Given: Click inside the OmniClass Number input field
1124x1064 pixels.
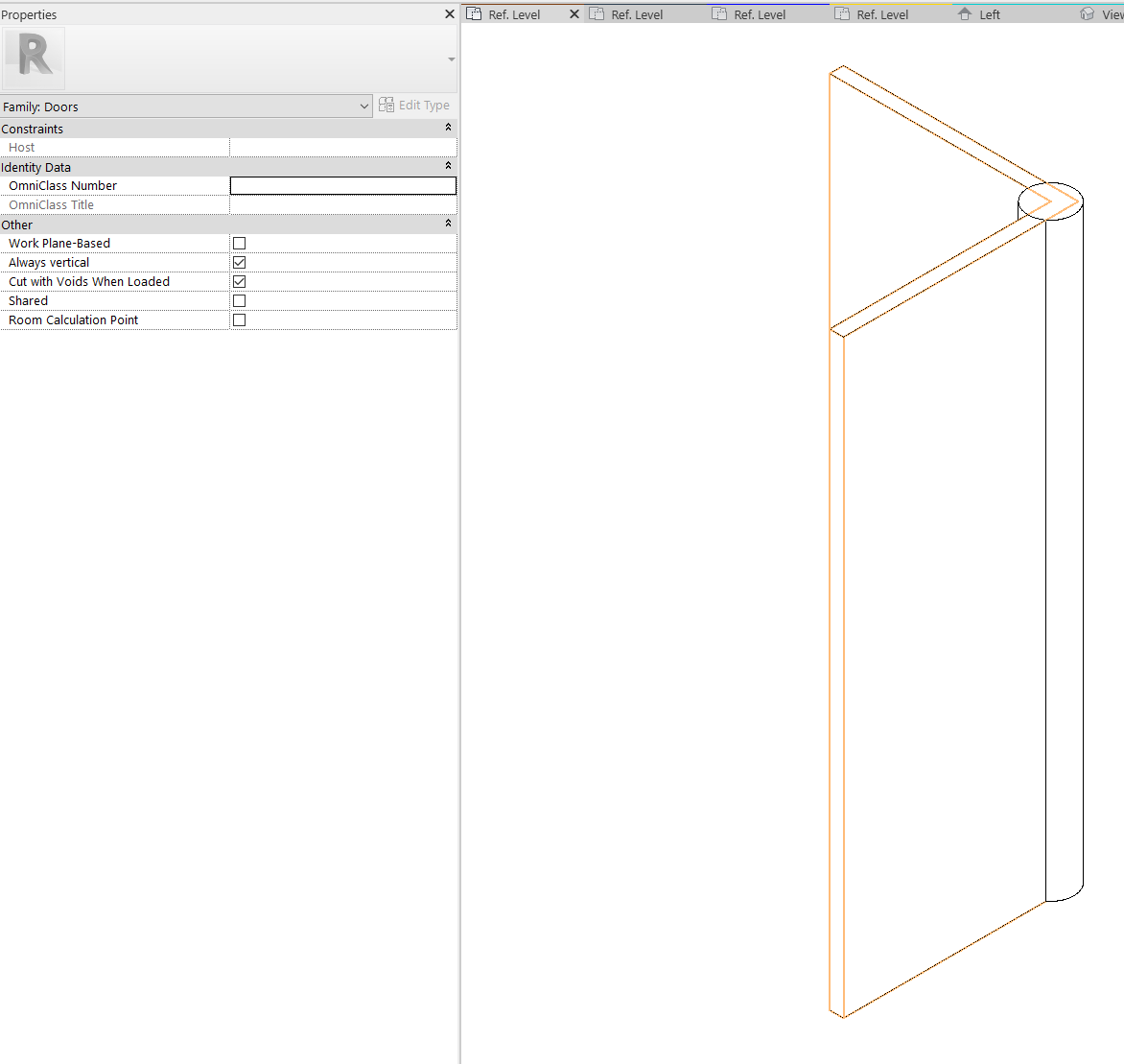Looking at the screenshot, I should 342,185.
